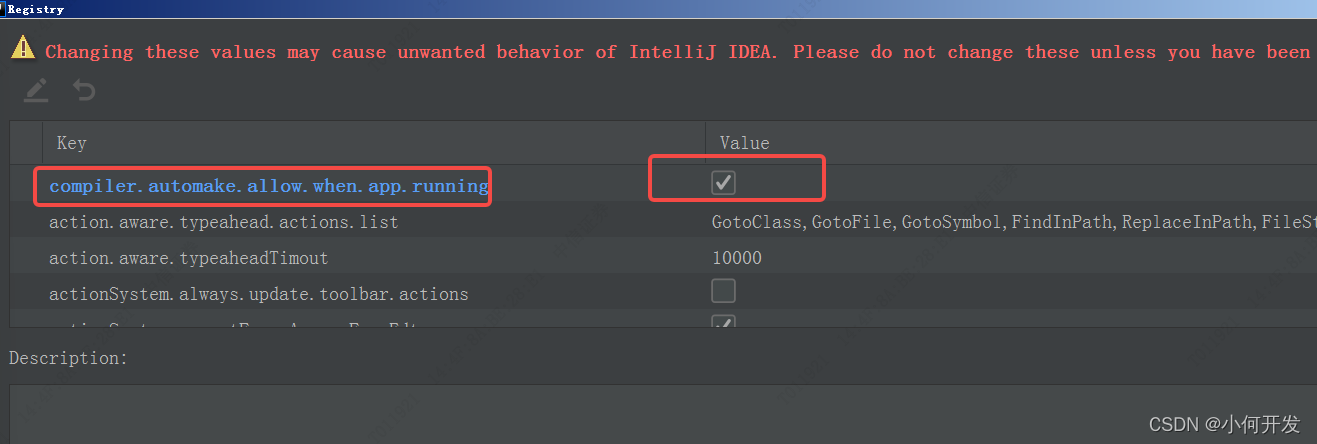Click the 10000 typeahead timeout value
This screenshot has height=444, width=1317.
click(736, 258)
